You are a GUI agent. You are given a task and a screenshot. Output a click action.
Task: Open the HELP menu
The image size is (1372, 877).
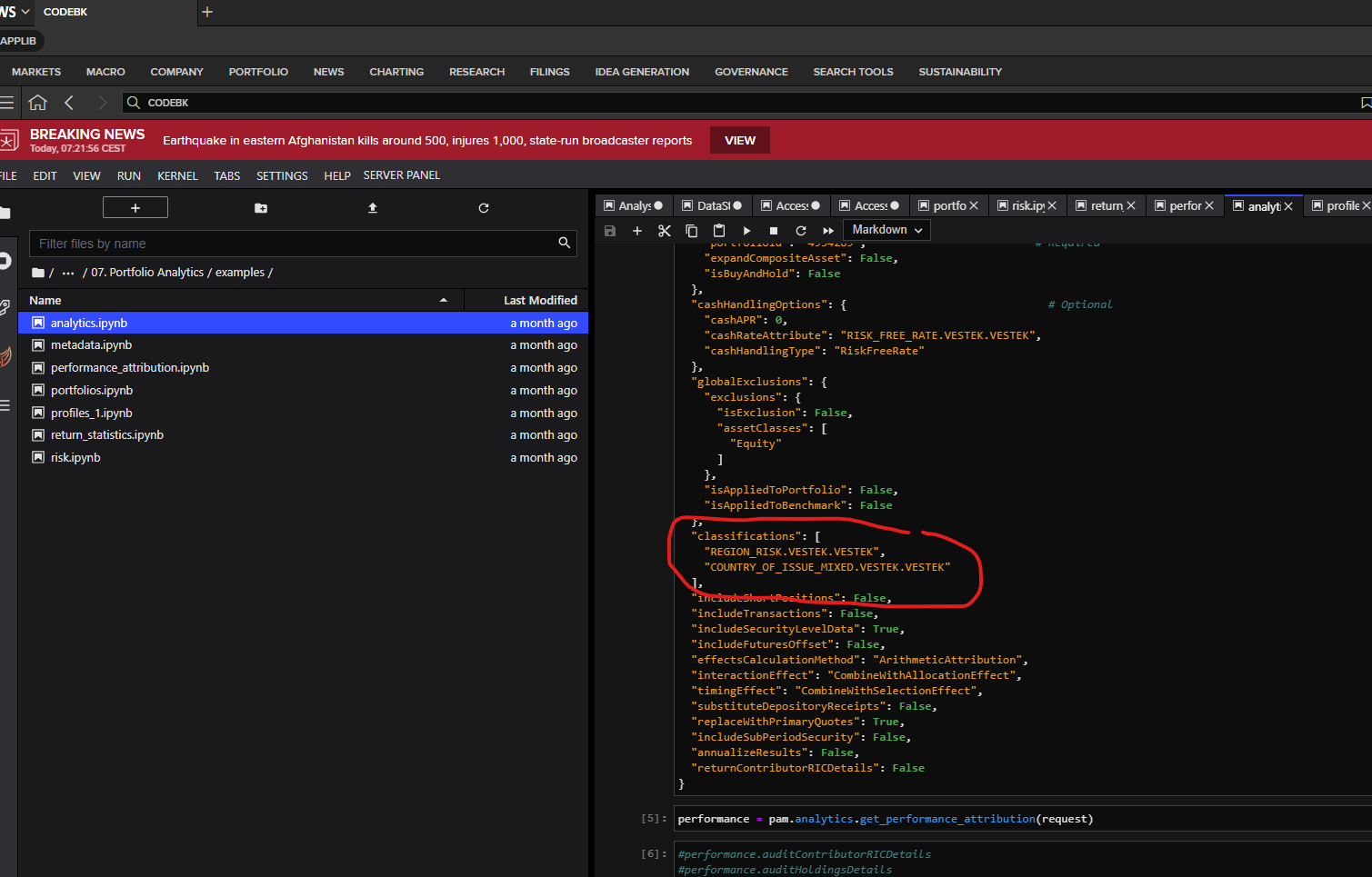[x=337, y=176]
